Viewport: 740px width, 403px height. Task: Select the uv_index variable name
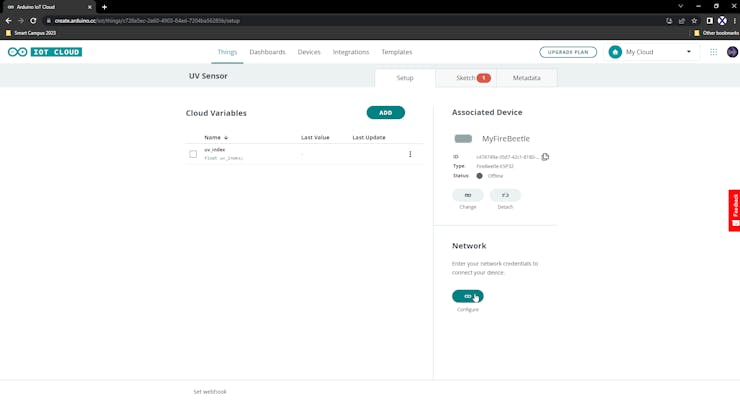215,150
